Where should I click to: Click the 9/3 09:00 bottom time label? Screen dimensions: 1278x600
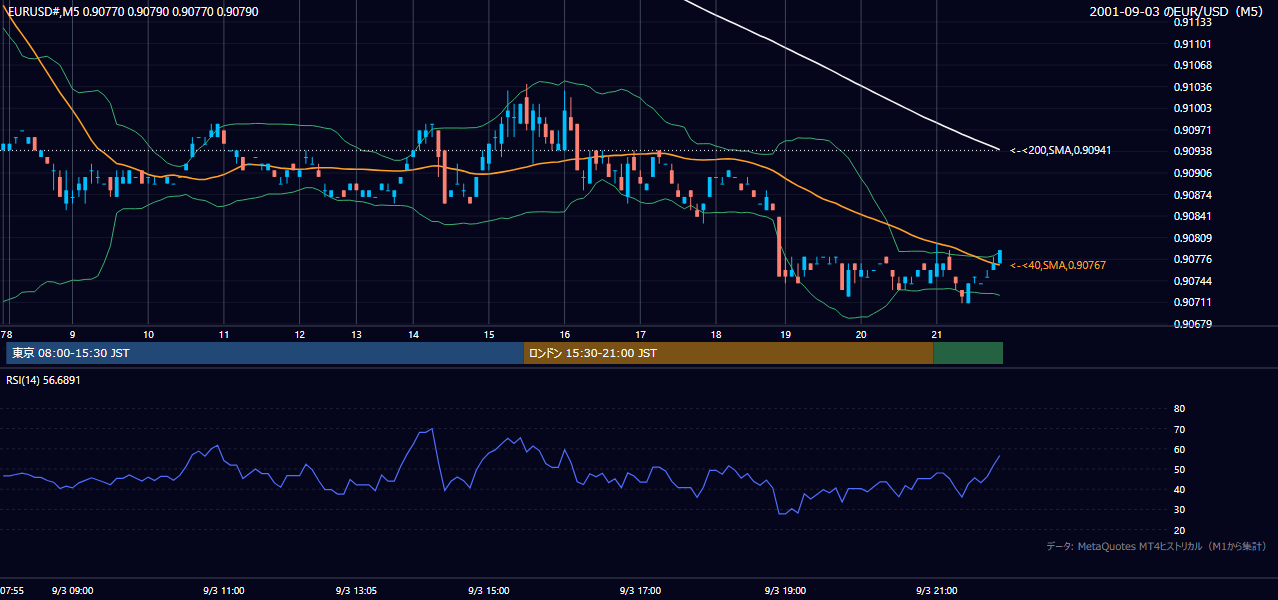coord(74,591)
